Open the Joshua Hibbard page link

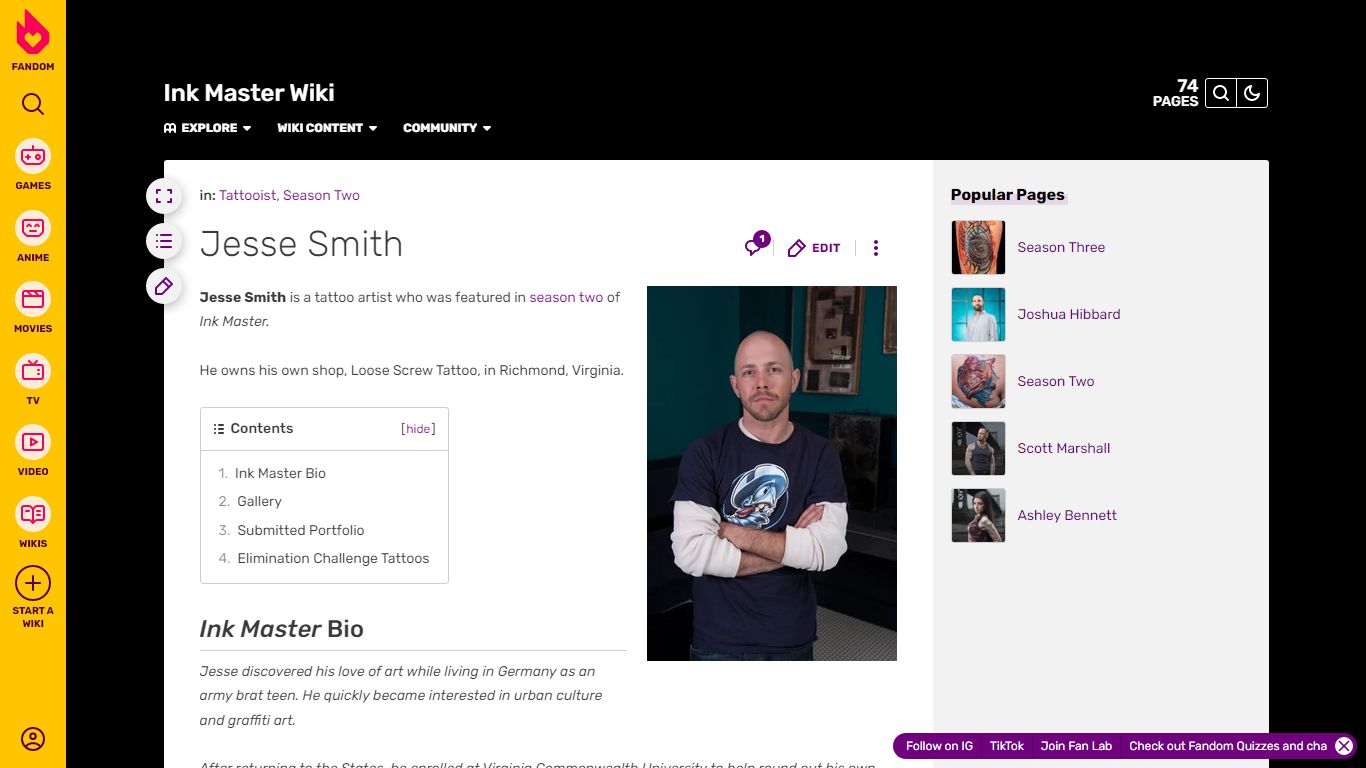(1069, 314)
